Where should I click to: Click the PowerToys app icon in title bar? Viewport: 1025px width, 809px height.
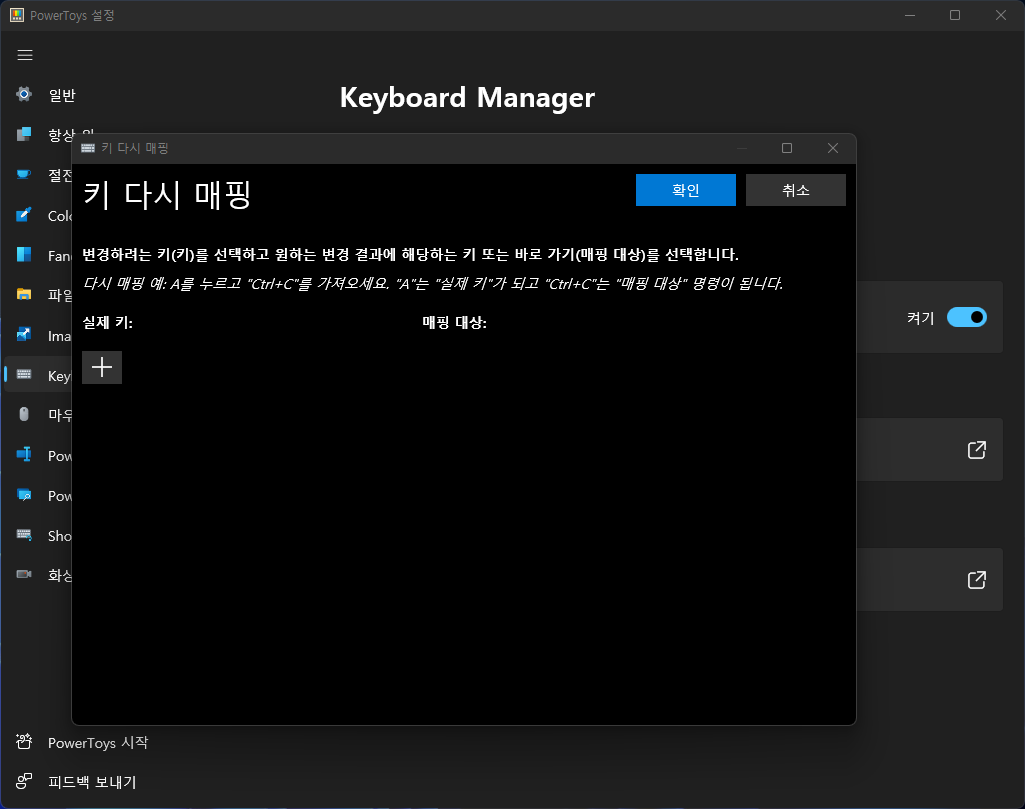17,15
